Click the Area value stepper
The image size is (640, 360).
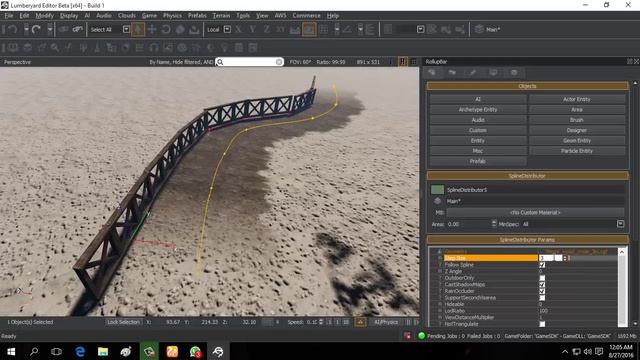(494, 224)
